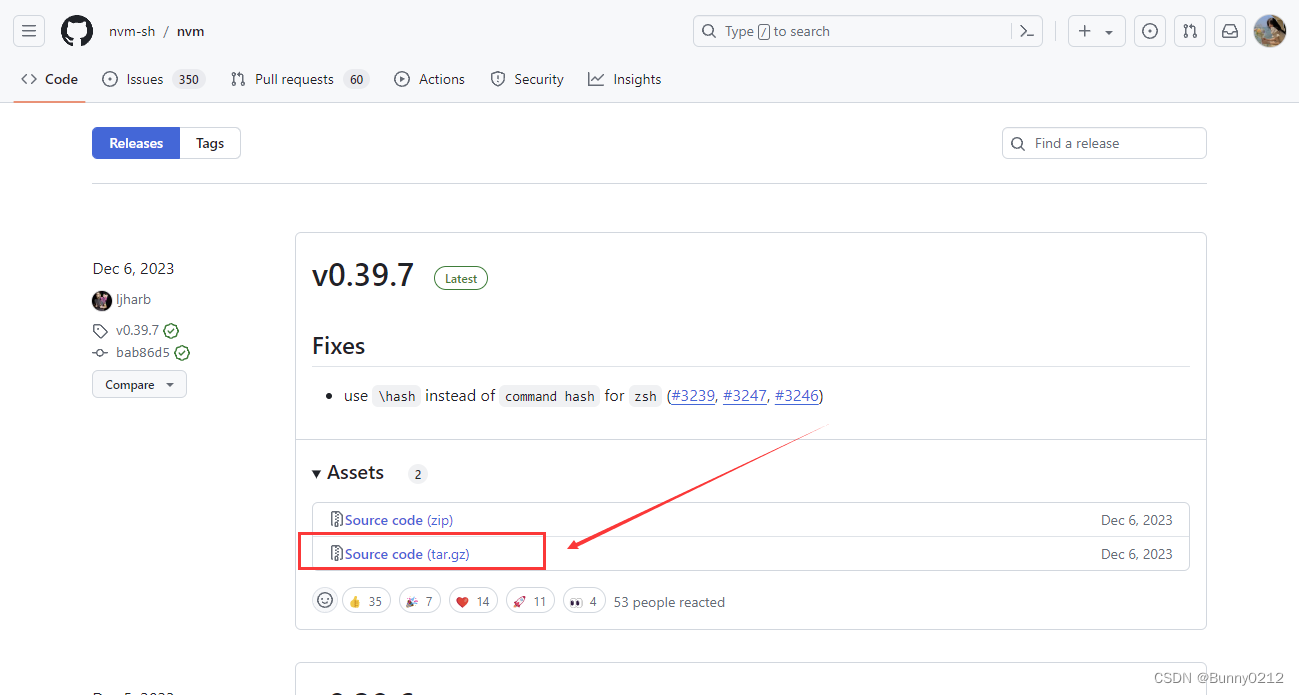This screenshot has height=695, width=1299.
Task: Toggle party popper reaction with 7
Action: coord(420,601)
